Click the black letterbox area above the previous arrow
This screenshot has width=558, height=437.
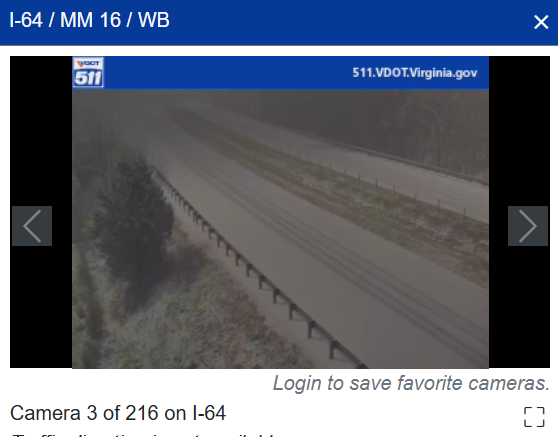(41, 131)
